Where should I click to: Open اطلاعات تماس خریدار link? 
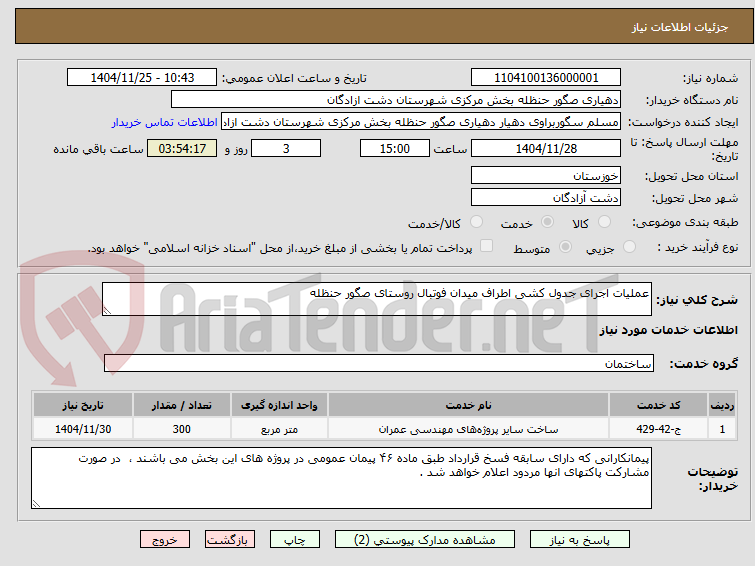pos(165,122)
